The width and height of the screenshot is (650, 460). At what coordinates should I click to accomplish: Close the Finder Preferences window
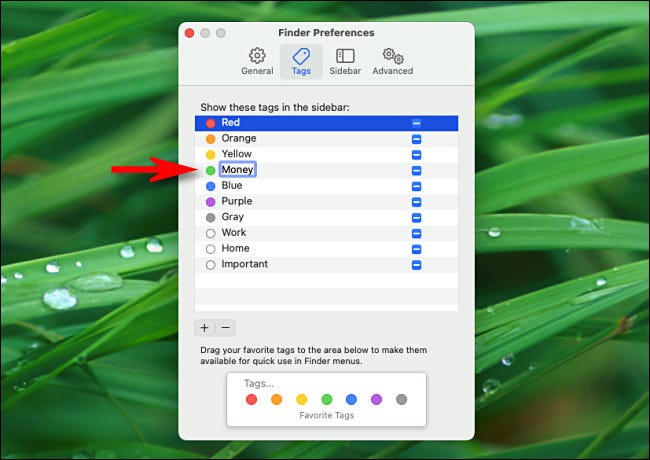click(x=189, y=33)
